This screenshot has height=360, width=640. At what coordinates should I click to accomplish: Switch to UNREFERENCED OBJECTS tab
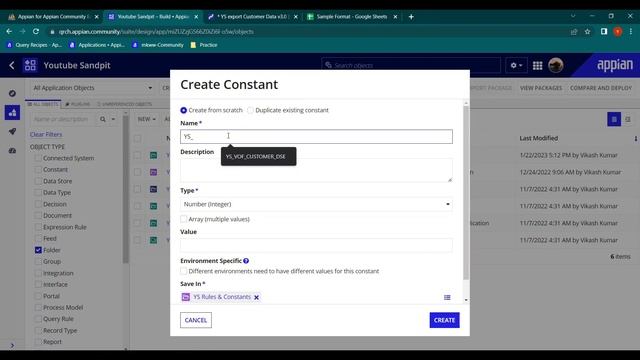(124, 104)
